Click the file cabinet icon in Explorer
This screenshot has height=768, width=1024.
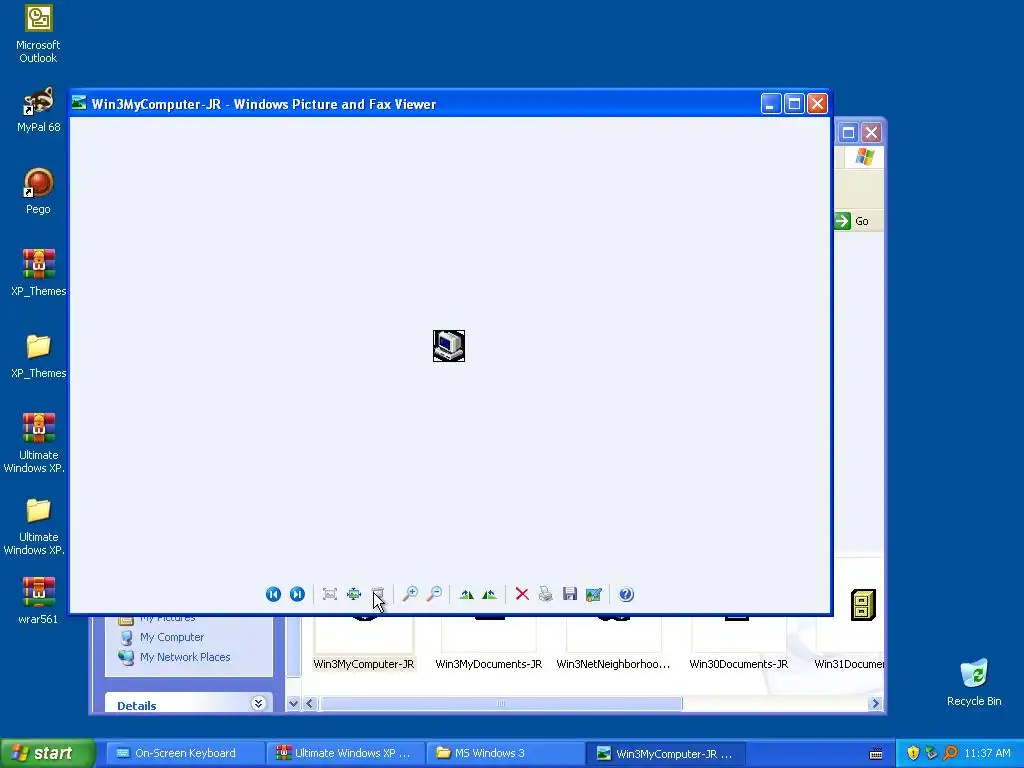pos(863,605)
